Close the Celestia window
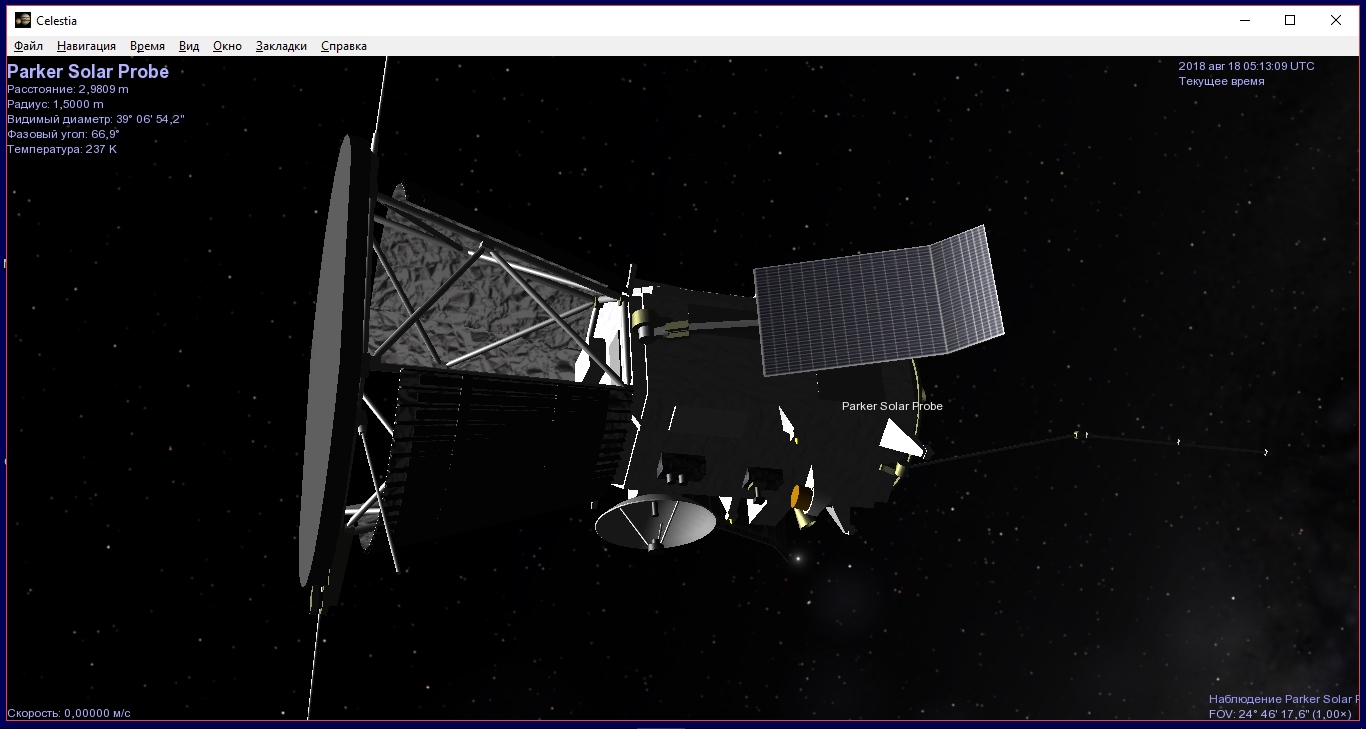This screenshot has height=729, width=1366. [1336, 20]
